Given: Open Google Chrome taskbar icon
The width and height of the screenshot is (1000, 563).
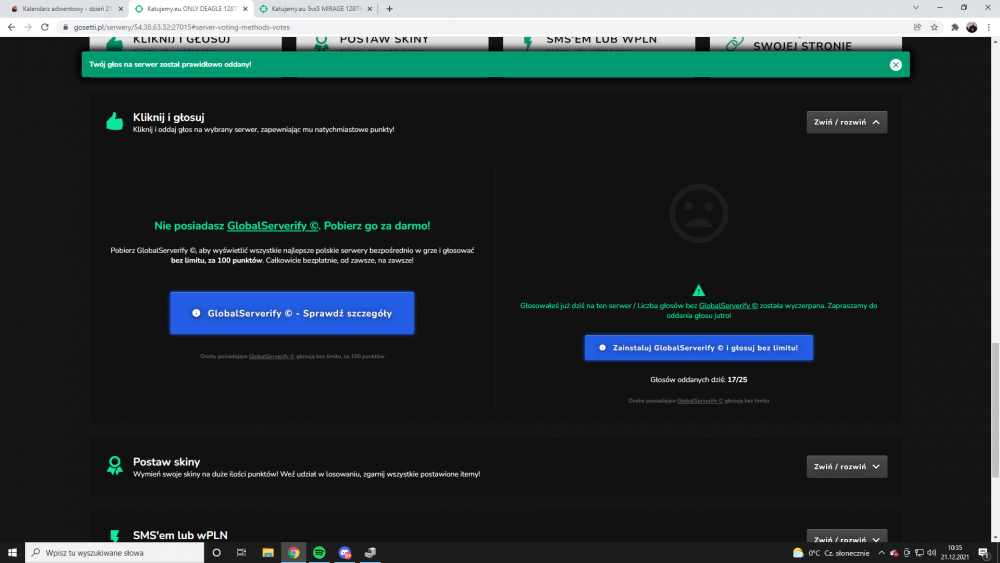Looking at the screenshot, I should pos(293,552).
